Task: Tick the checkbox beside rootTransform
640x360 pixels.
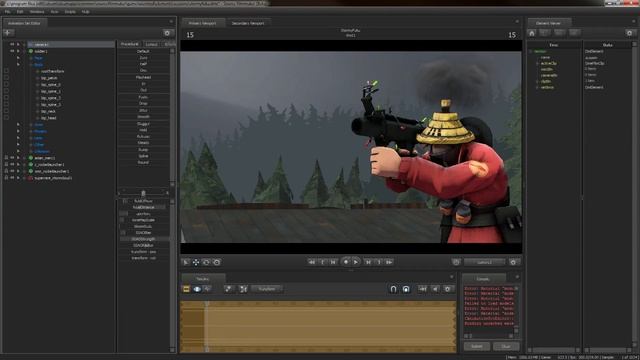Action: (x=6, y=71)
